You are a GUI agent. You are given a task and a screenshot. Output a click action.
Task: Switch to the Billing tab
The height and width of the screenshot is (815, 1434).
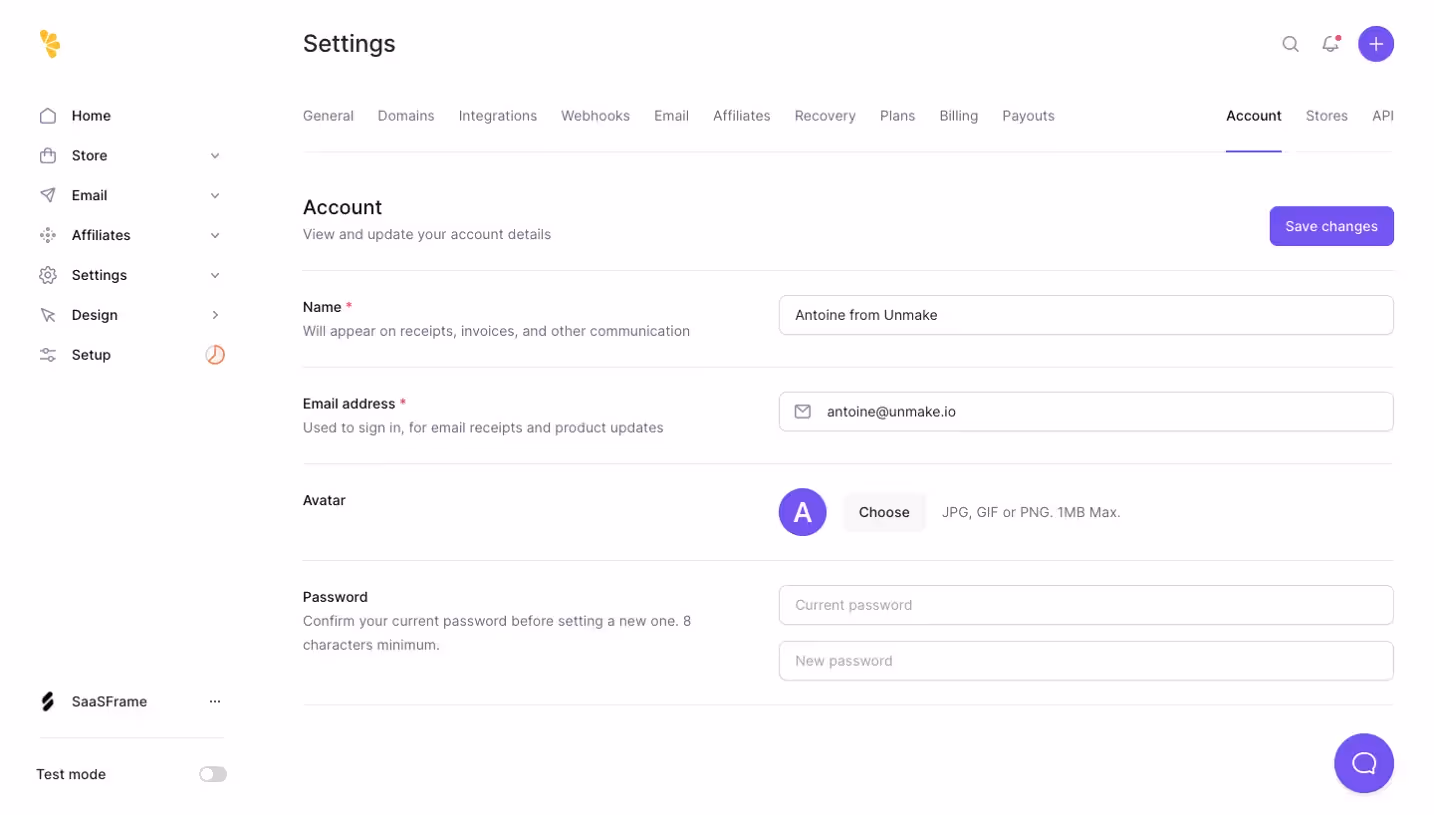click(x=957, y=115)
